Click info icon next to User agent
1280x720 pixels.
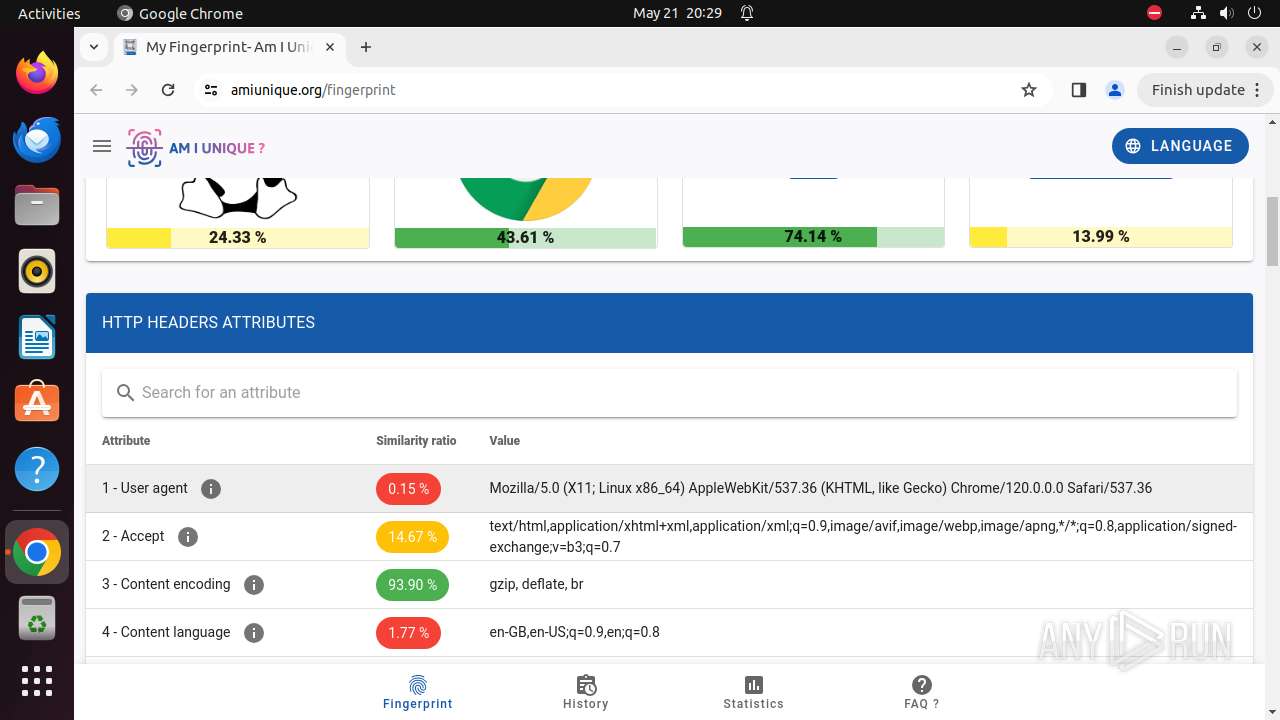click(x=210, y=489)
